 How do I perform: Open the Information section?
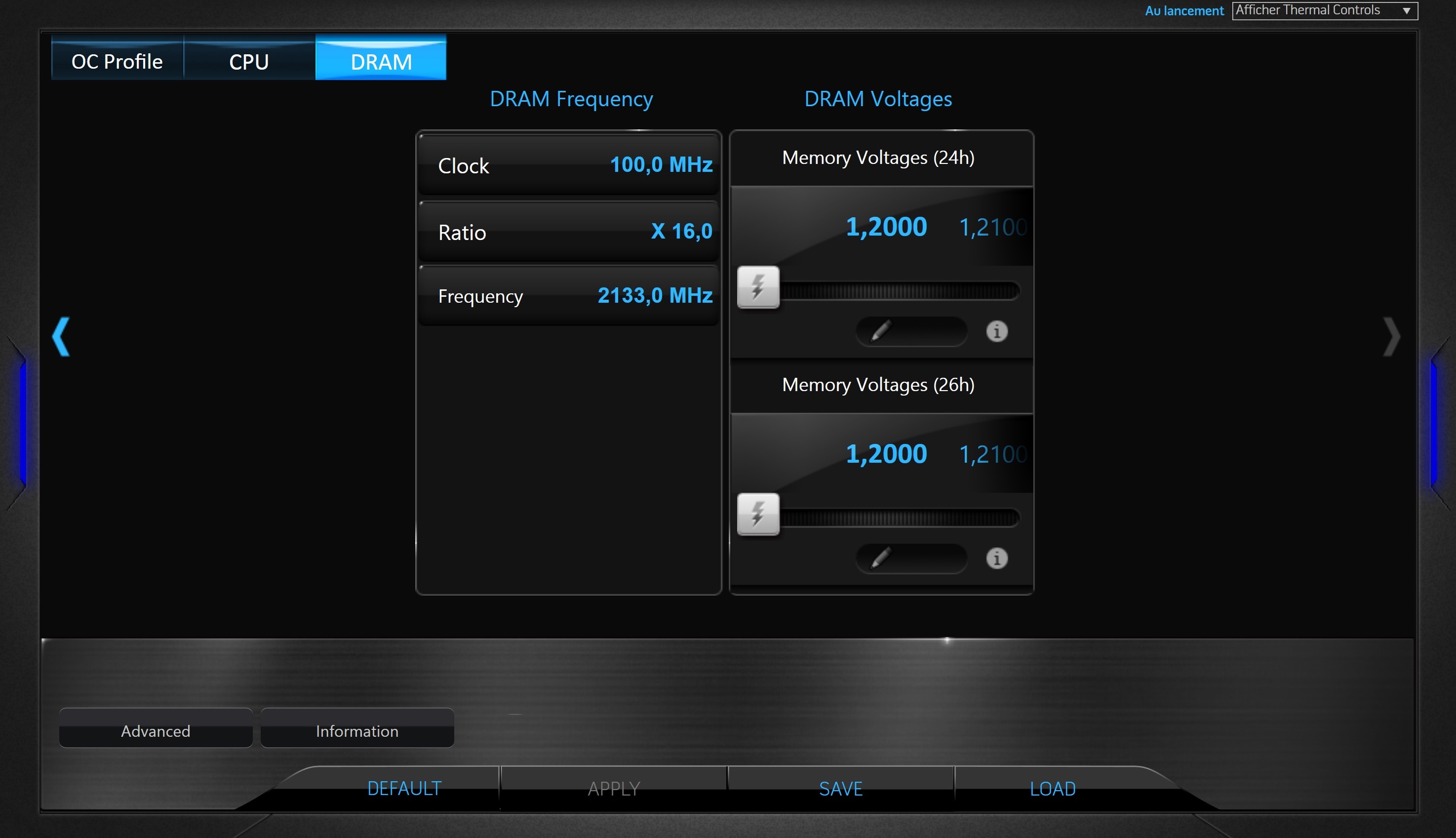[357, 729]
